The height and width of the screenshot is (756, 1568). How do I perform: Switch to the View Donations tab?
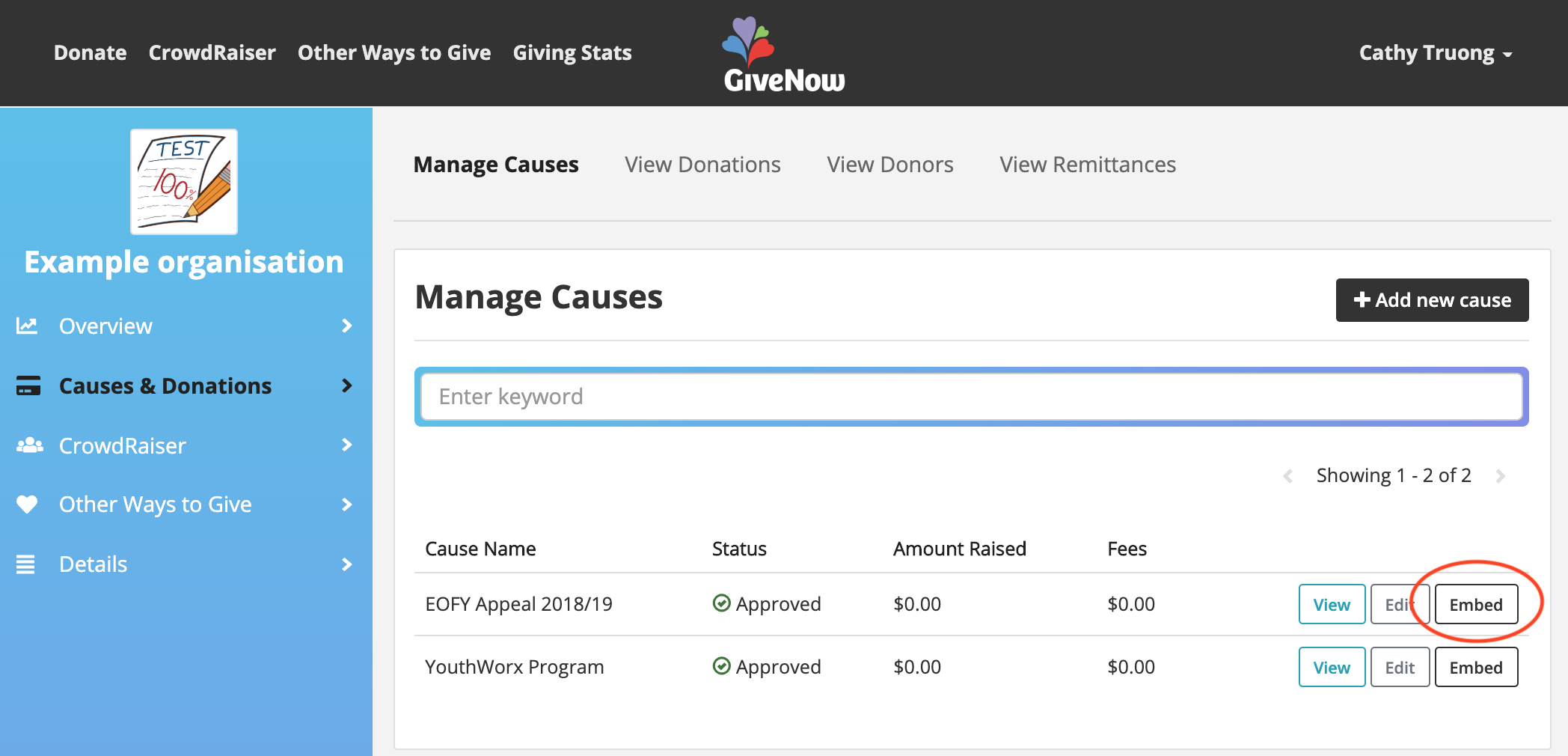point(702,165)
